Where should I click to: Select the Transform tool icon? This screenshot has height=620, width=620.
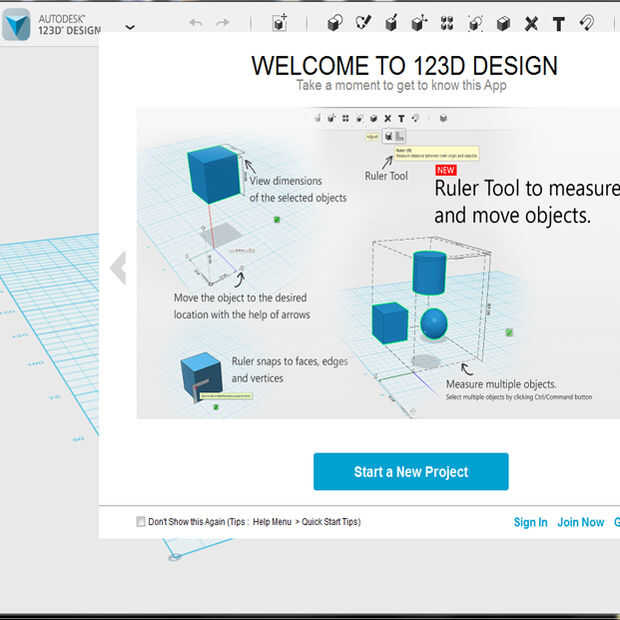[280, 23]
